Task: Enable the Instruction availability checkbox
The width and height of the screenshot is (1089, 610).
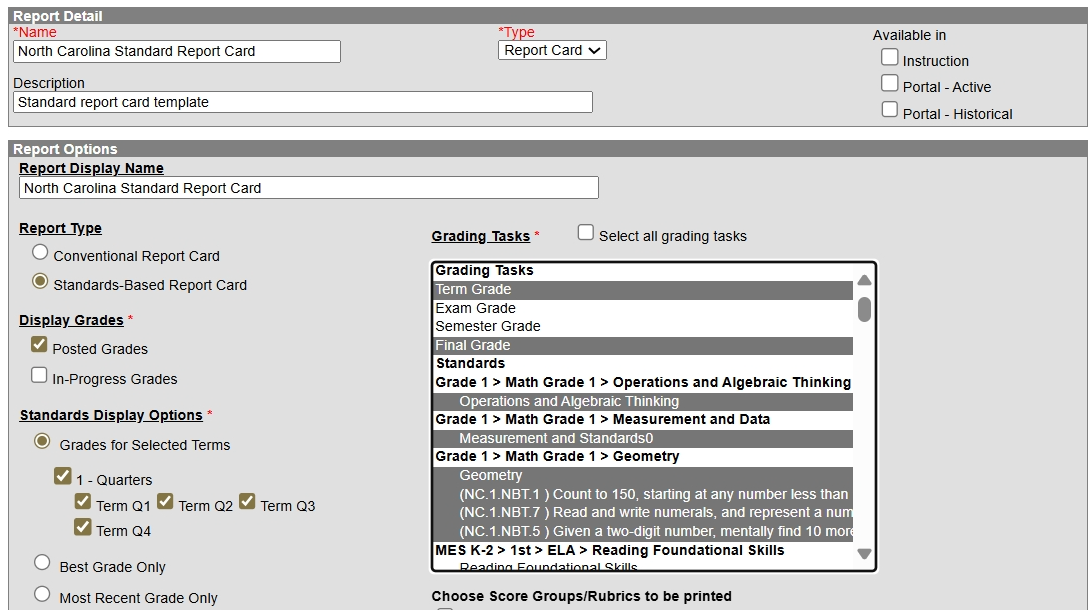Action: pos(890,57)
